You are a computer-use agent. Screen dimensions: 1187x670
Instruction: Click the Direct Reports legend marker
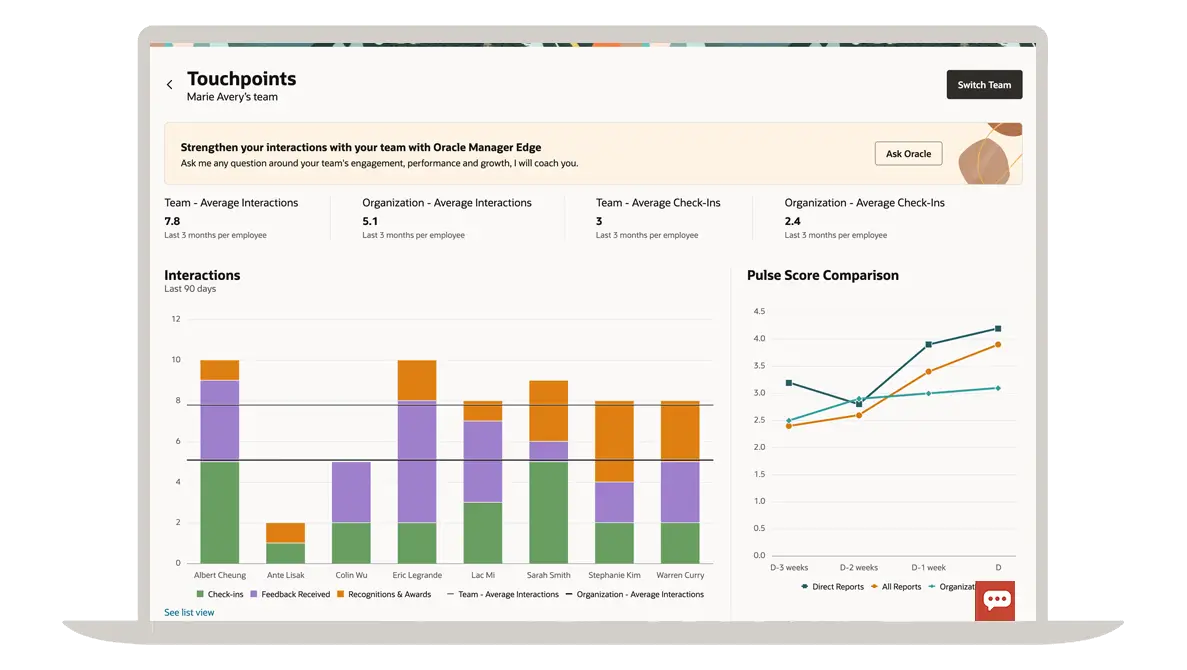pyautogui.click(x=805, y=587)
